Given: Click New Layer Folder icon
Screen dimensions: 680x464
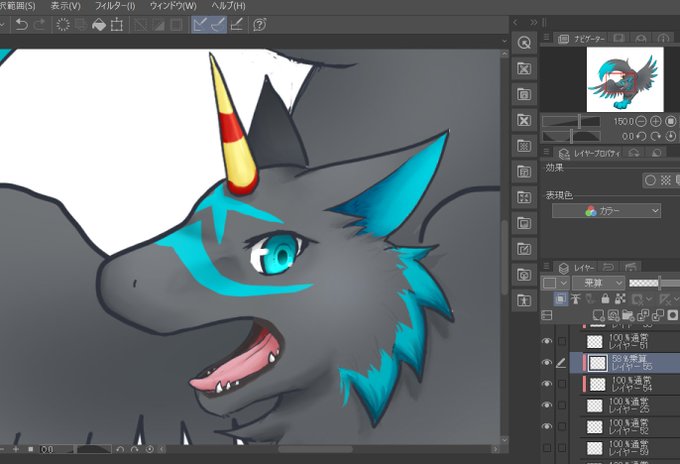Looking at the screenshot, I should [x=628, y=315].
